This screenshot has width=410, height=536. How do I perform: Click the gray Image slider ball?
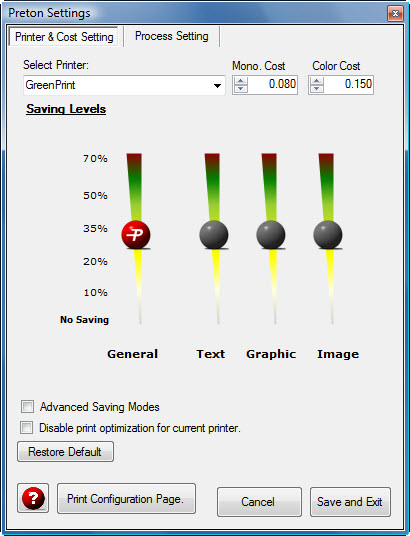[328, 234]
